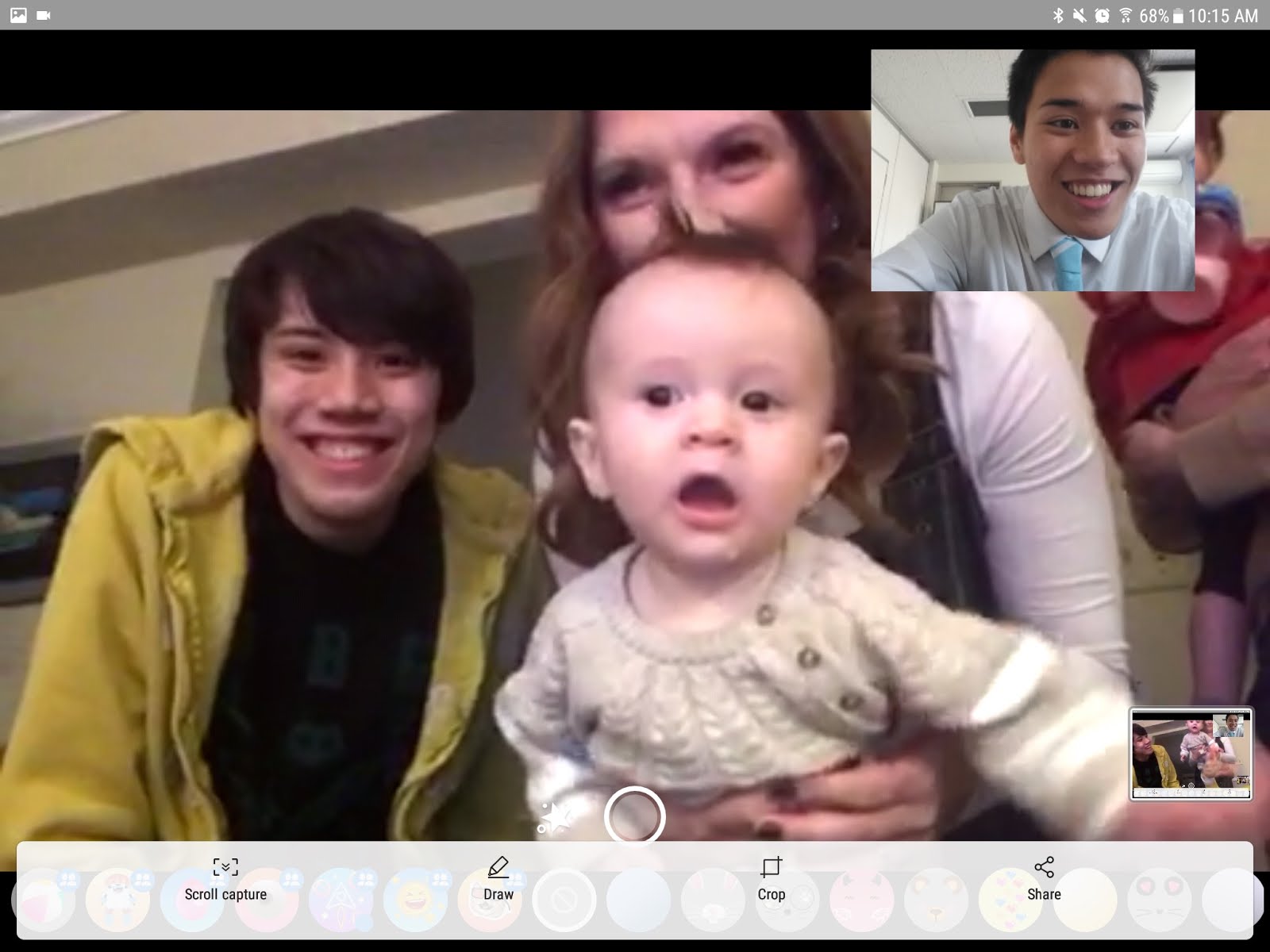The image size is (1270, 952).
Task: Tap the Scroll capture button
Action: tap(225, 879)
